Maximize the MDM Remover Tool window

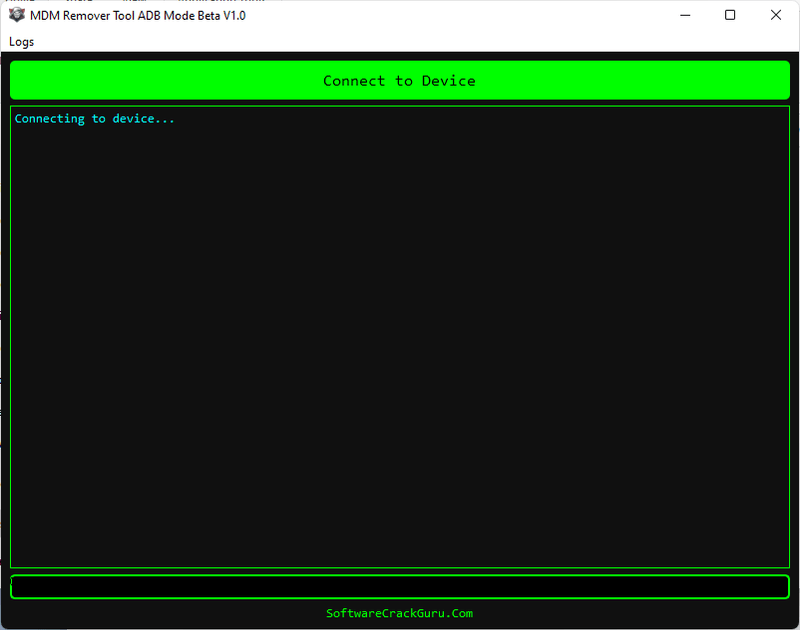pos(729,15)
